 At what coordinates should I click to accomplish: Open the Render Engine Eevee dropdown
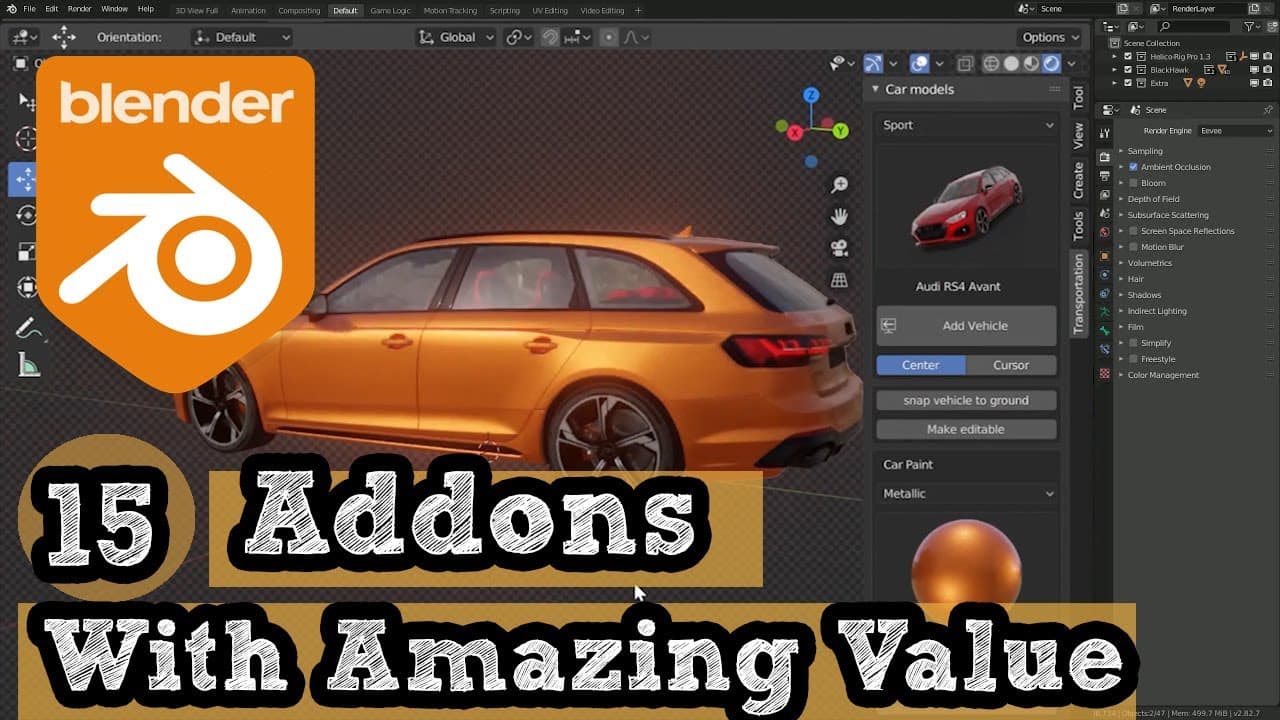1236,130
